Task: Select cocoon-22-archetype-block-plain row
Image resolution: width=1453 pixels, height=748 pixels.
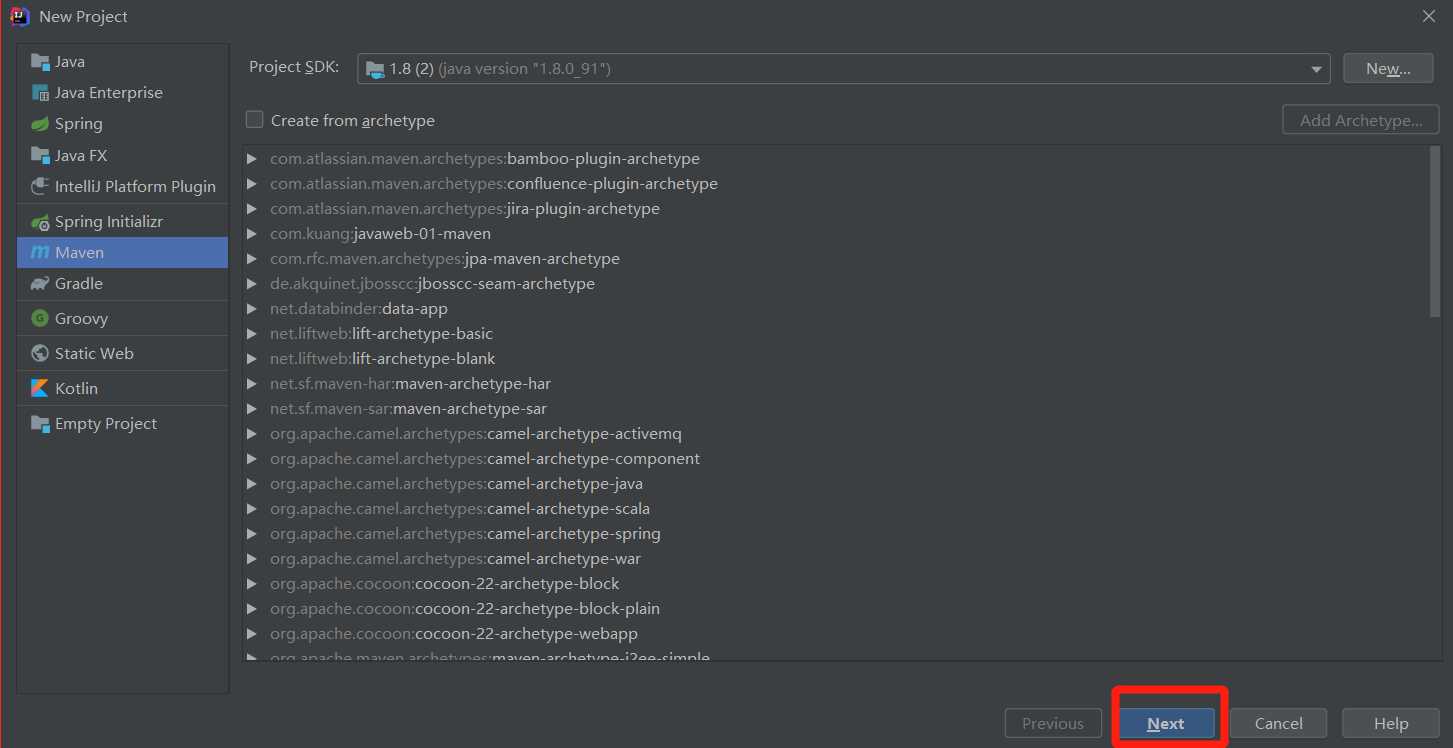Action: point(836,609)
